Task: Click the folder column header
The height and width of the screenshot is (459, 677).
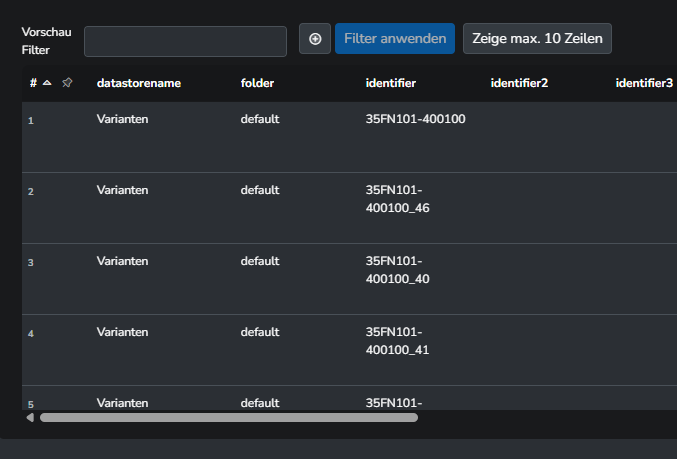Action: pos(257,83)
